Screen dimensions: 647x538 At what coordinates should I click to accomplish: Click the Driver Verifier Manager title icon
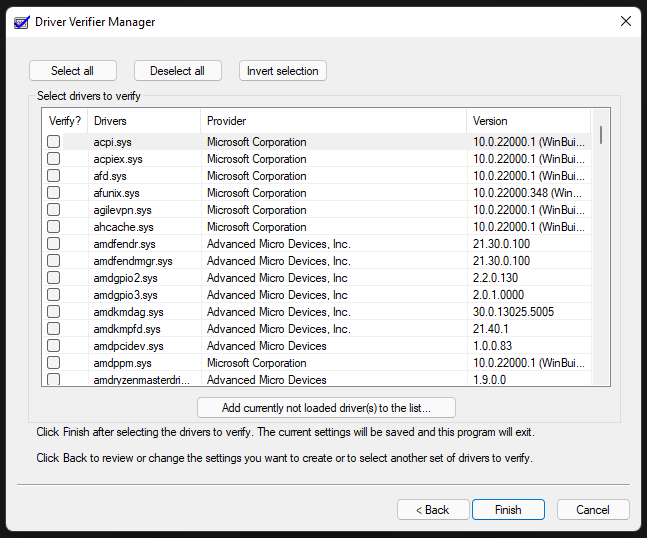pyautogui.click(x=21, y=21)
